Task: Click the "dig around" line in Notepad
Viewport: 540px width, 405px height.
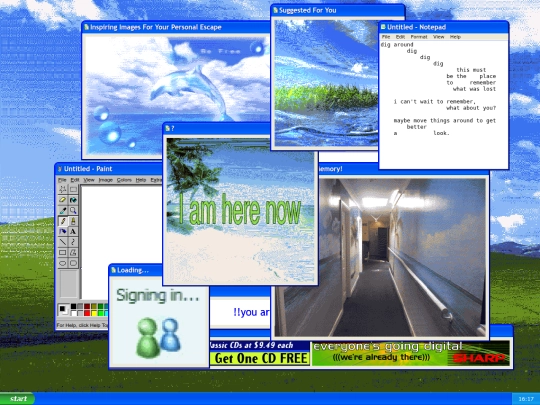Action: click(x=397, y=44)
